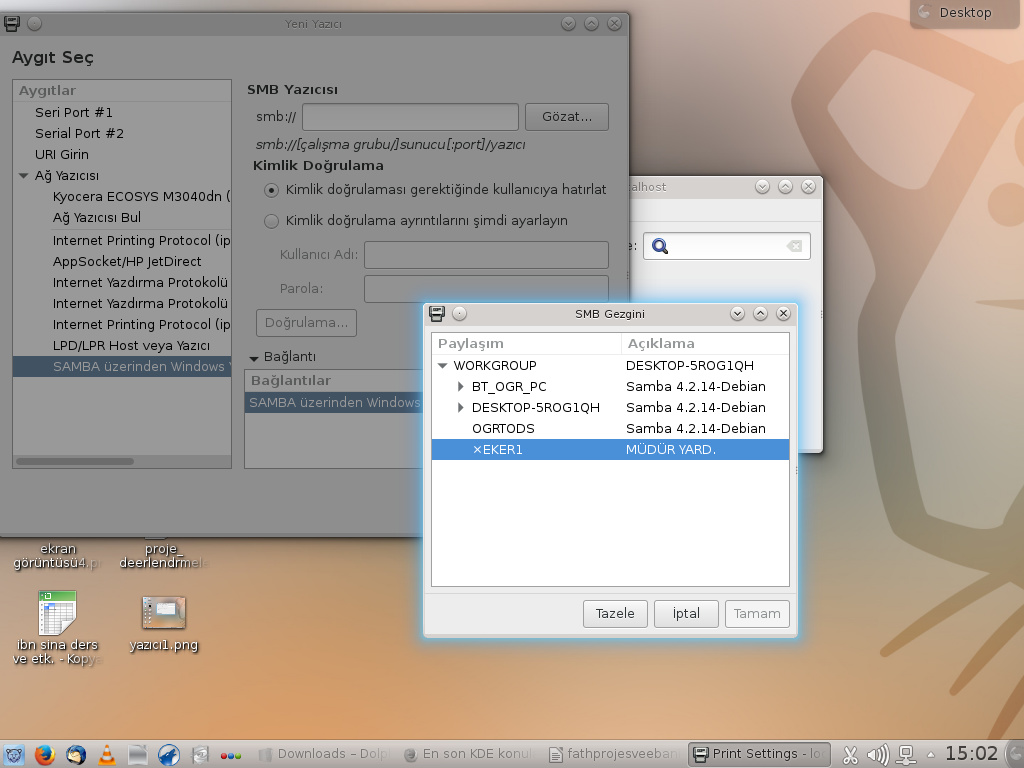
Task: Clear the search field in localhost window
Action: [x=794, y=246]
